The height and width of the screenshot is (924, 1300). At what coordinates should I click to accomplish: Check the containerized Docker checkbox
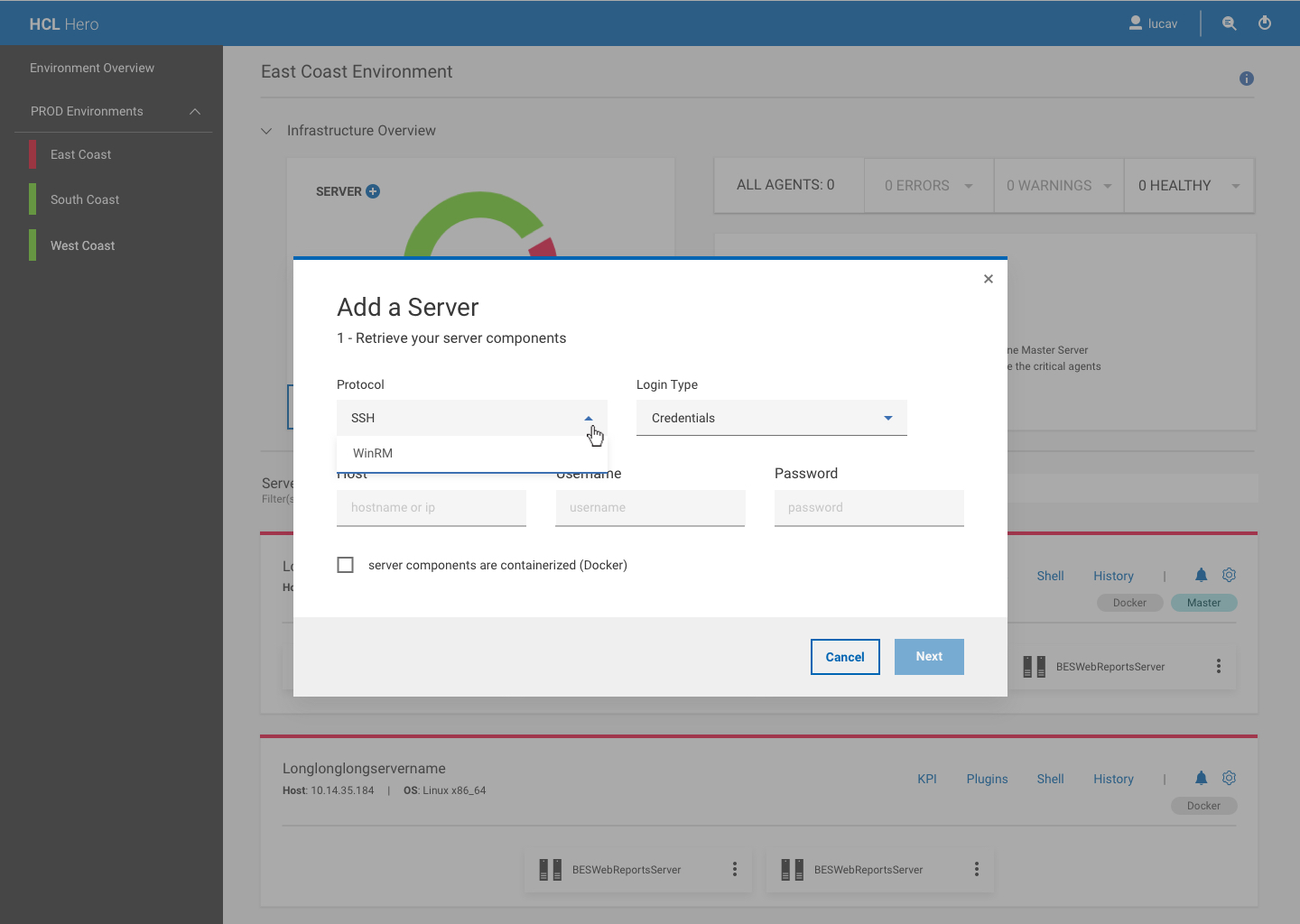[x=345, y=565]
